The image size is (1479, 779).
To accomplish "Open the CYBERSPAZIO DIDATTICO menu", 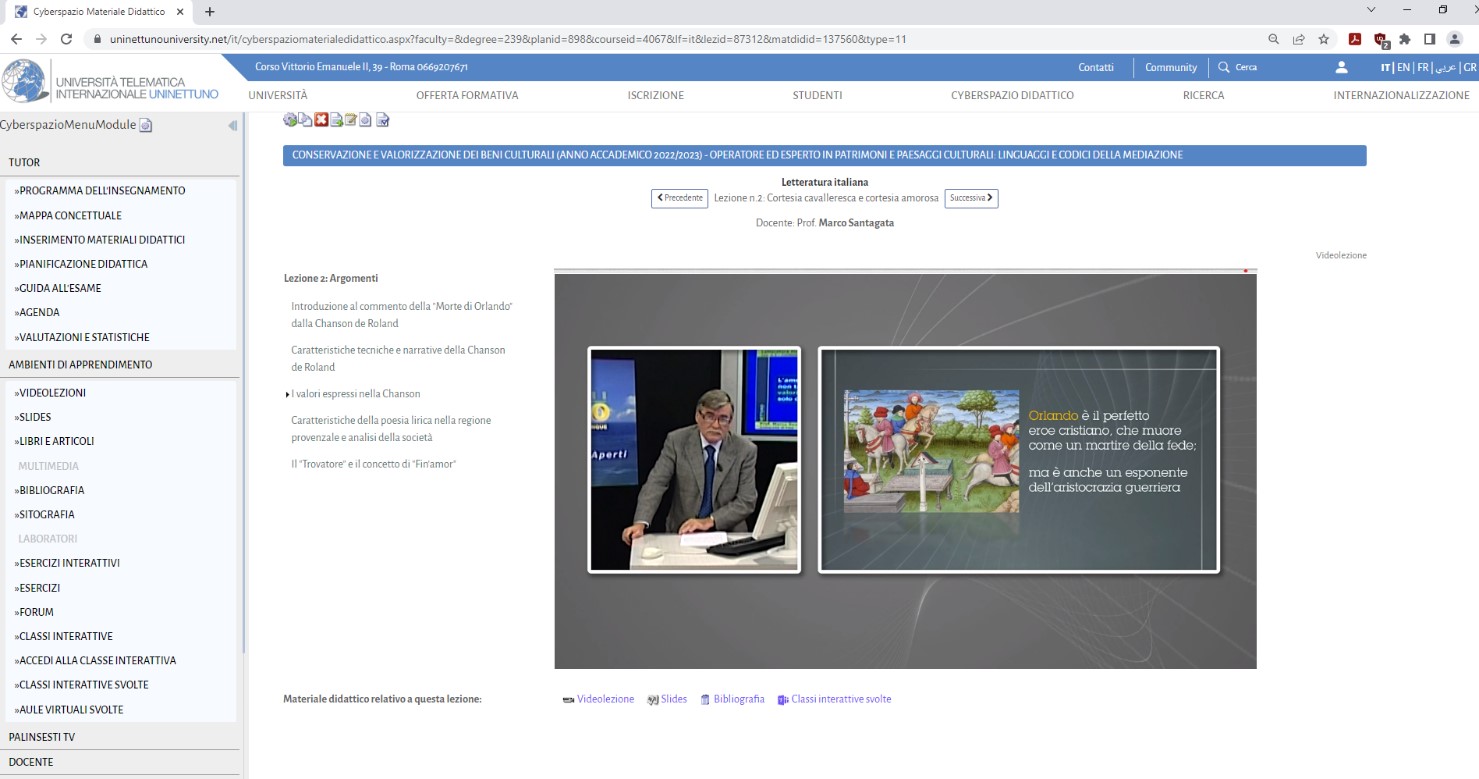I will tap(1012, 96).
